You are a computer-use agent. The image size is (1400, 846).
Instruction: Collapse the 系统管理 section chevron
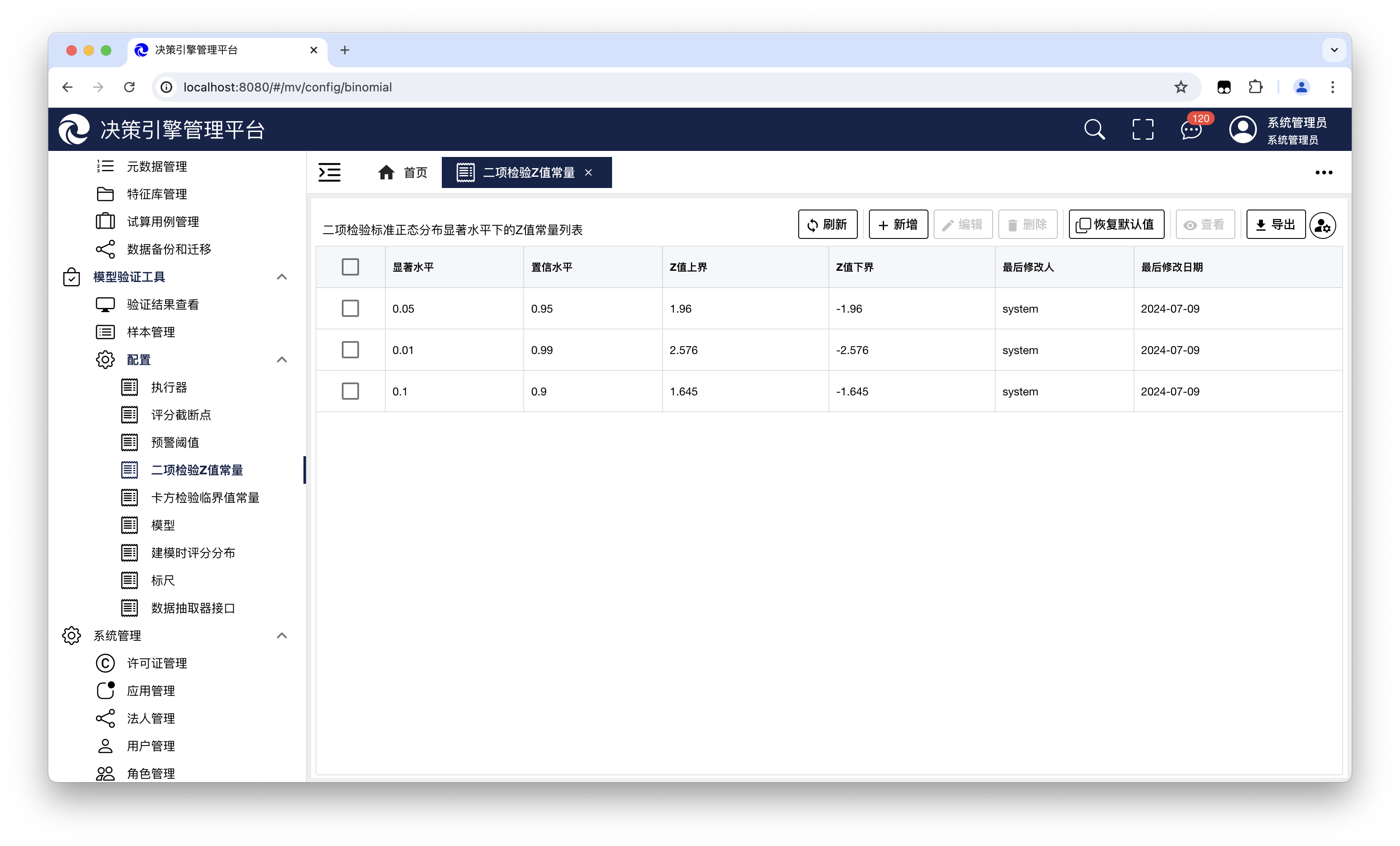coord(282,636)
